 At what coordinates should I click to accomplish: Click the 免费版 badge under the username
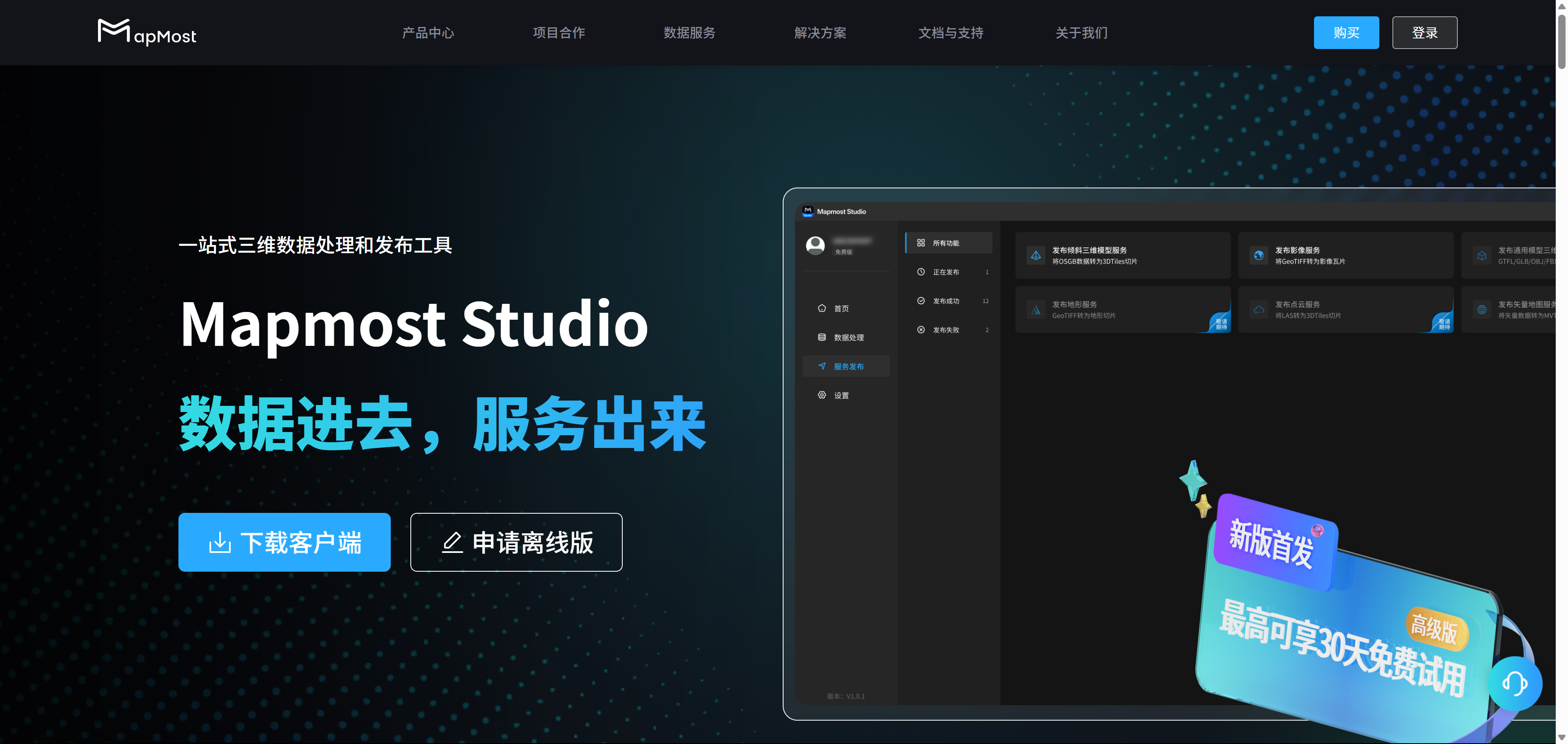pos(844,252)
